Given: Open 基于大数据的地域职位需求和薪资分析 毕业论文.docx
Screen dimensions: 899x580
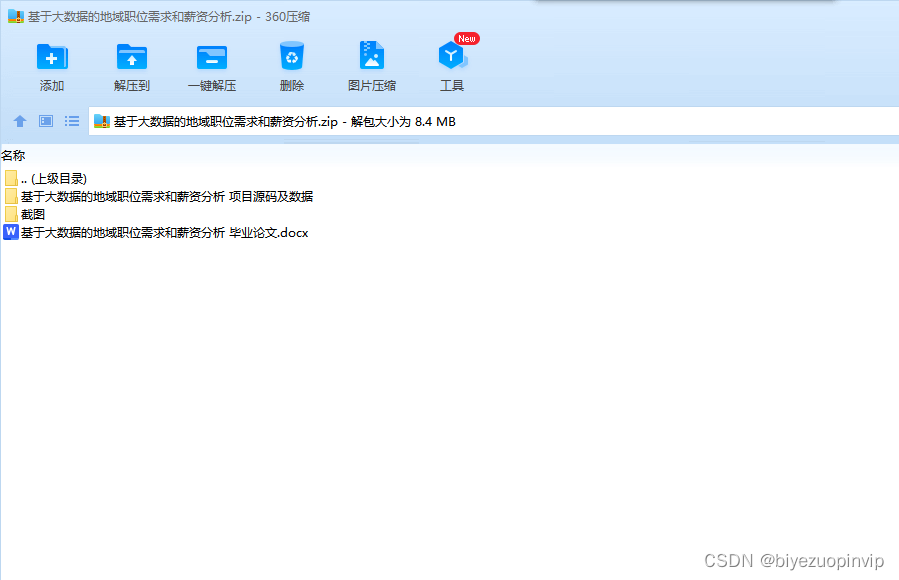Looking at the screenshot, I should coord(165,232).
